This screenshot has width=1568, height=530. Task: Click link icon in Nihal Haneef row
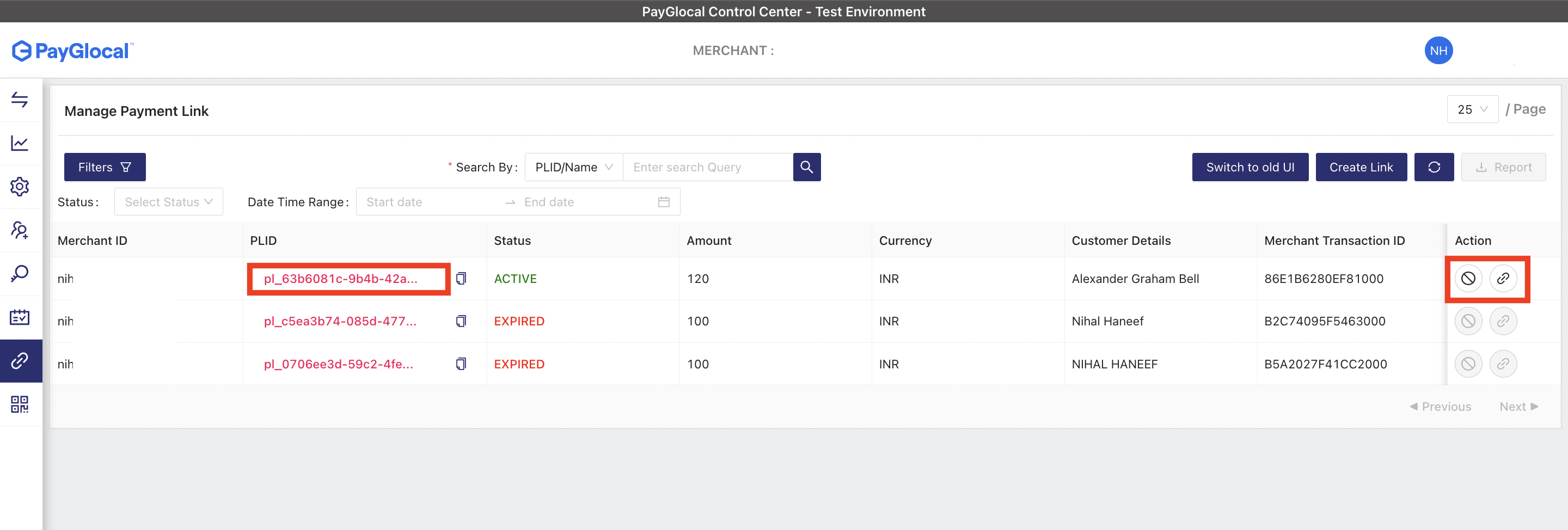coord(1503,321)
